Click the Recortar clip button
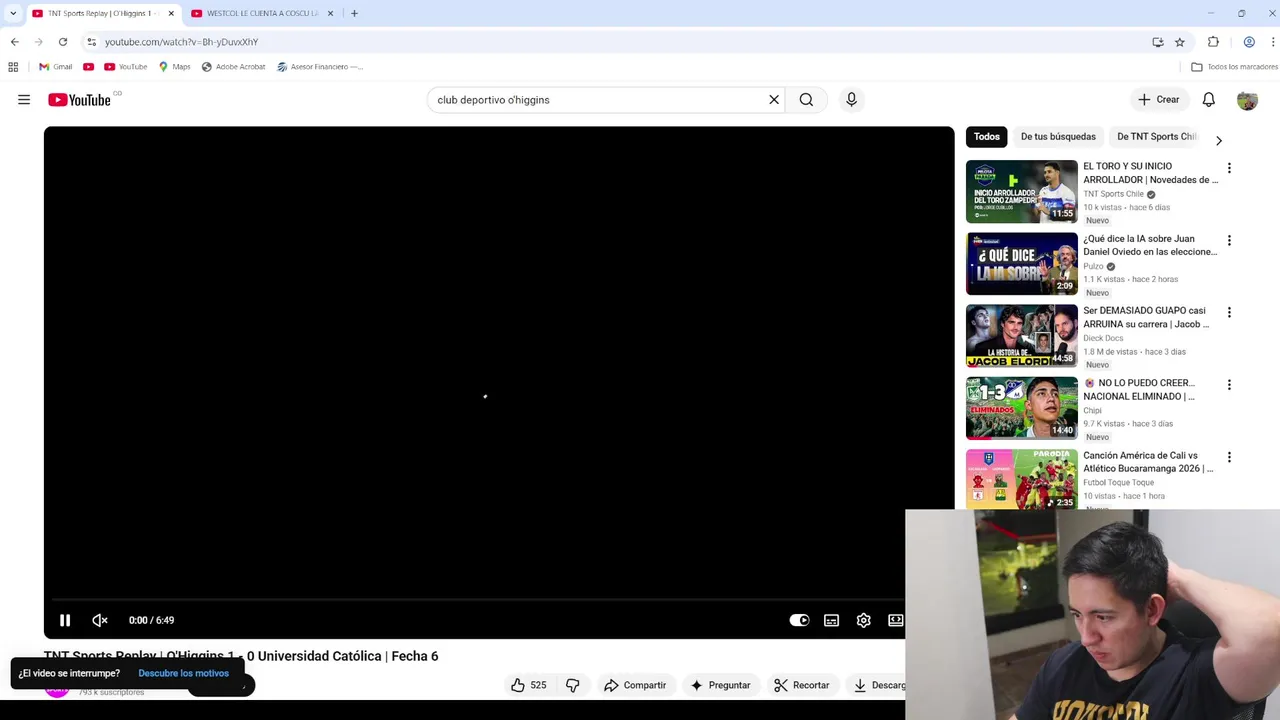 tap(802, 685)
